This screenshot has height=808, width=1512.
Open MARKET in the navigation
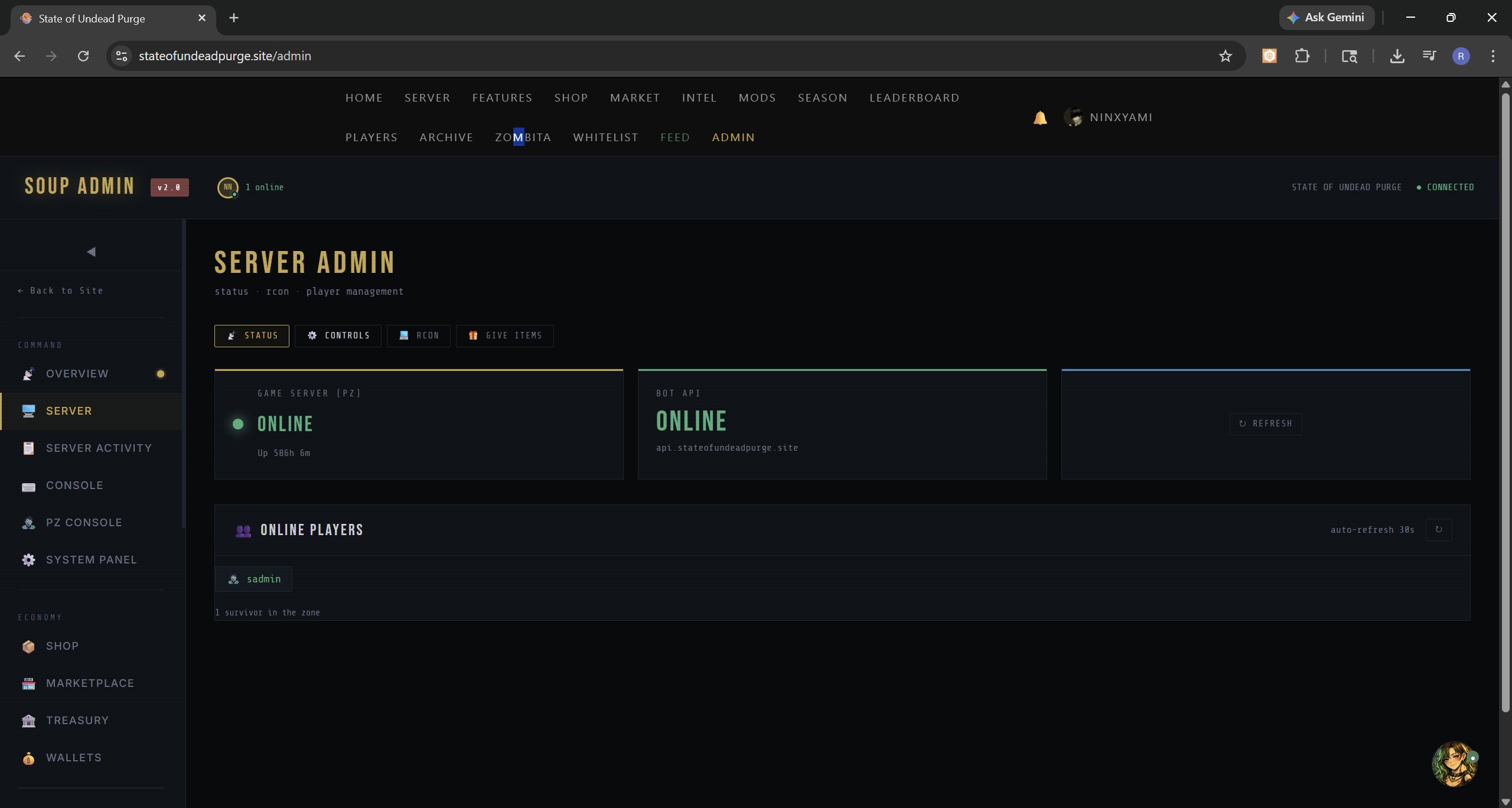(x=635, y=98)
